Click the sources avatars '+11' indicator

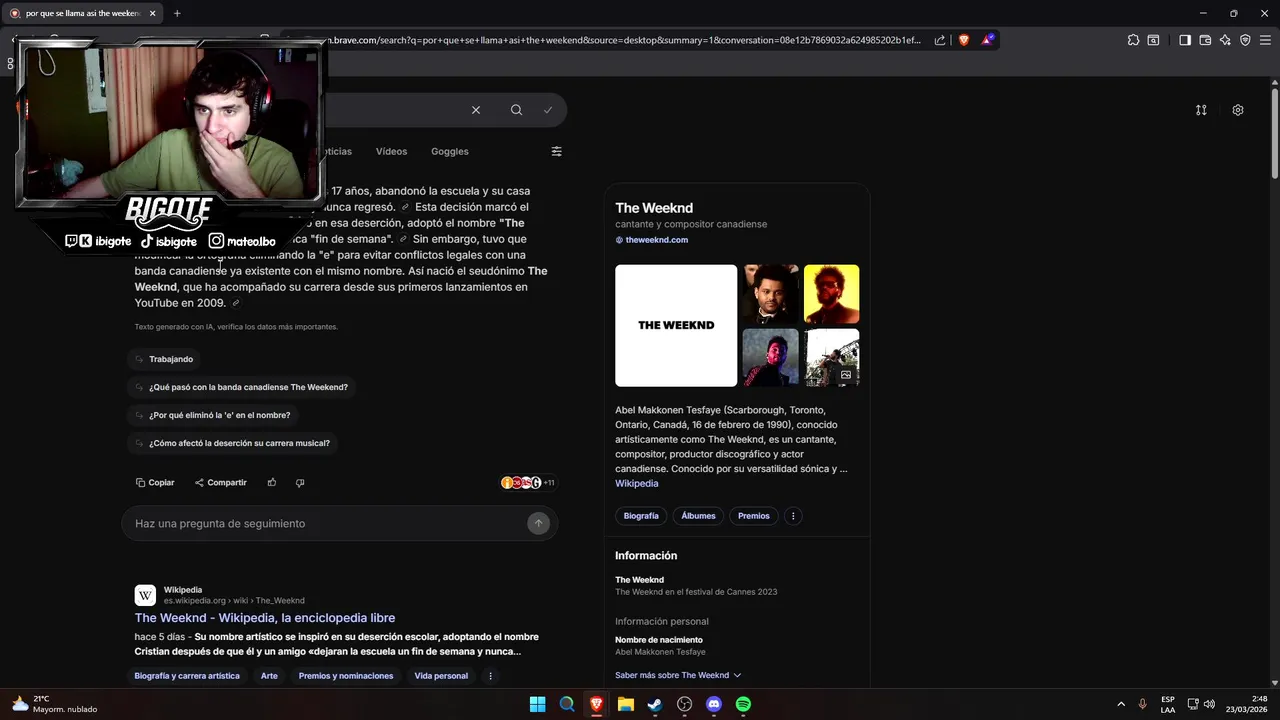[x=528, y=482]
